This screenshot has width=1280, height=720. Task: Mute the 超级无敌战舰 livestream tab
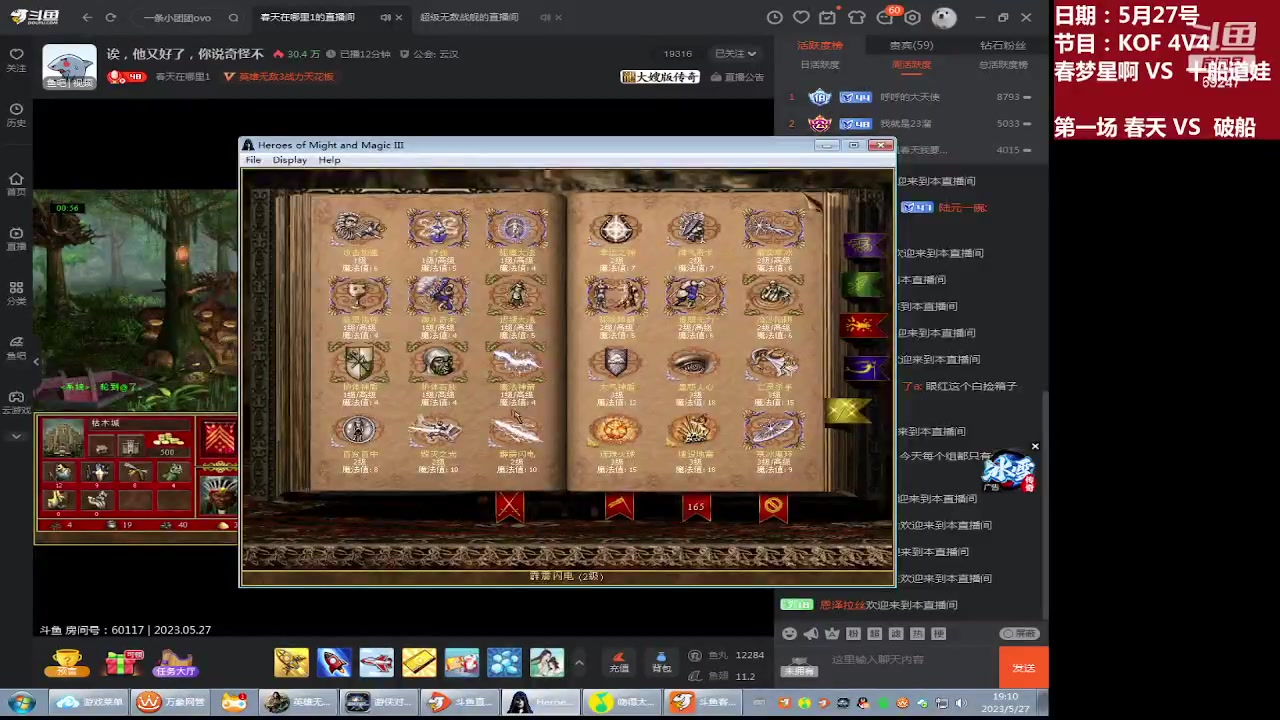click(545, 17)
